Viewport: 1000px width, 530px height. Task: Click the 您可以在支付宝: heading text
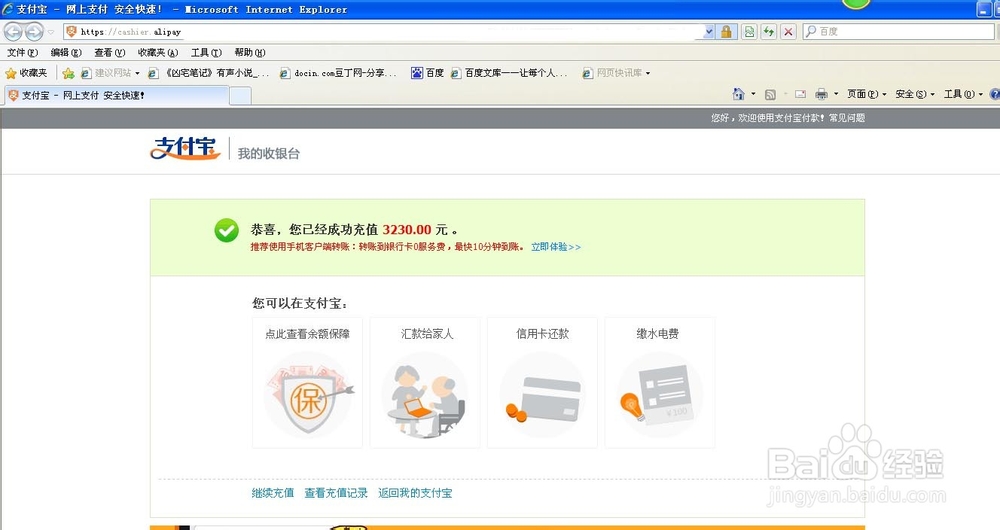300,304
